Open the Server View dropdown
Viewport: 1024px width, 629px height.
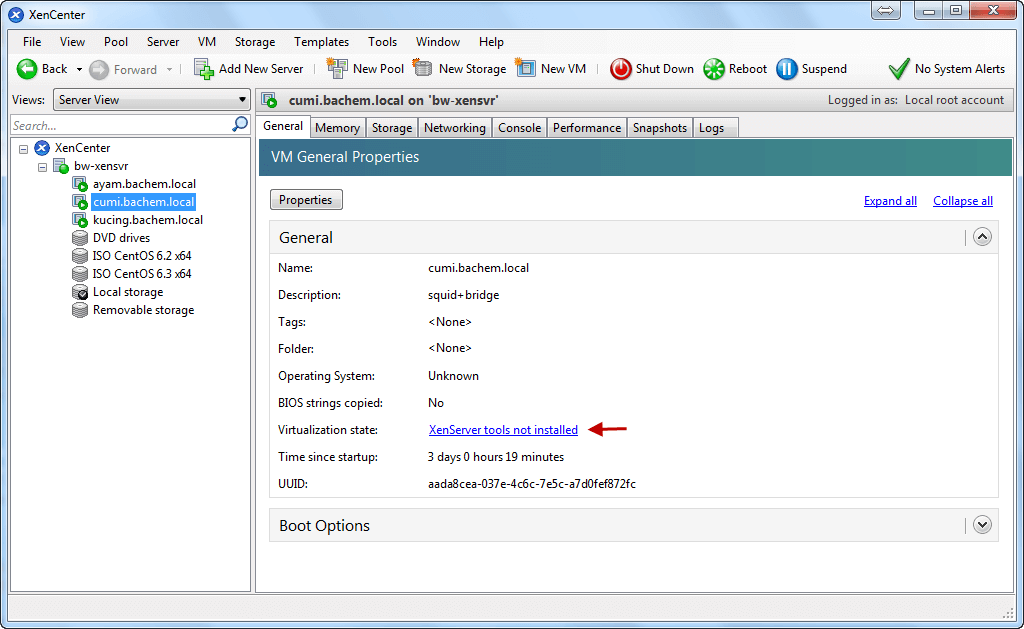(152, 100)
